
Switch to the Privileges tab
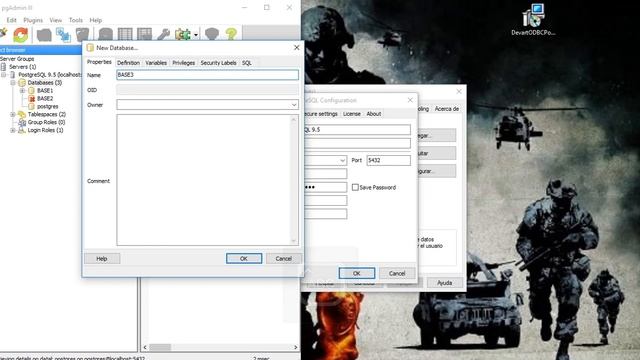pos(183,63)
